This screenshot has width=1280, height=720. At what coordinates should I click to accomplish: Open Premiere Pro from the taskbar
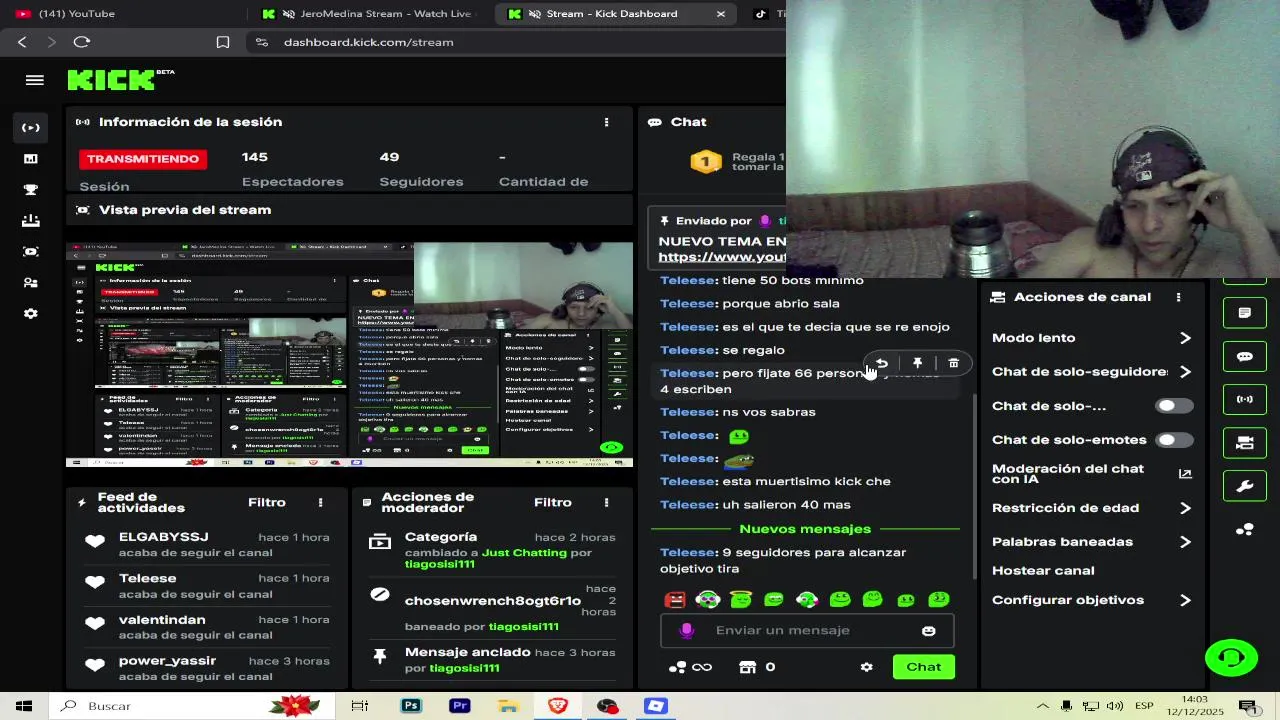(459, 706)
